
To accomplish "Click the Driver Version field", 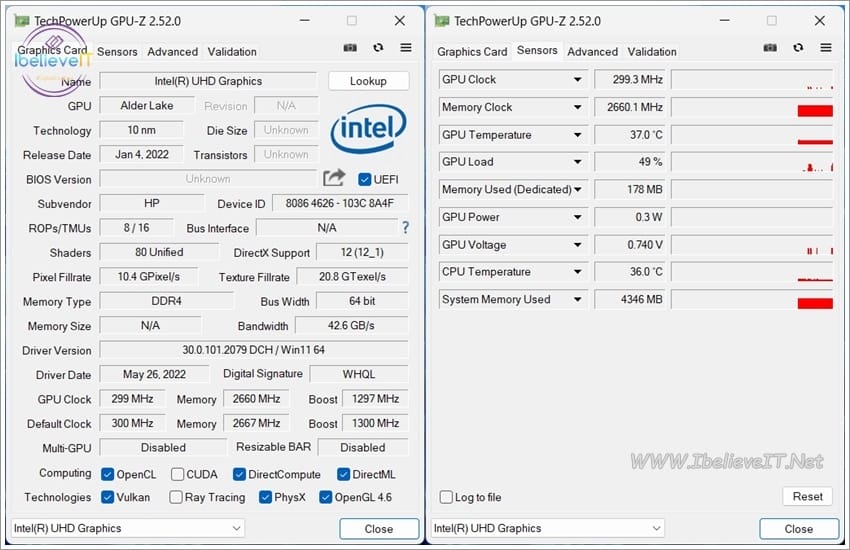I will [x=254, y=350].
